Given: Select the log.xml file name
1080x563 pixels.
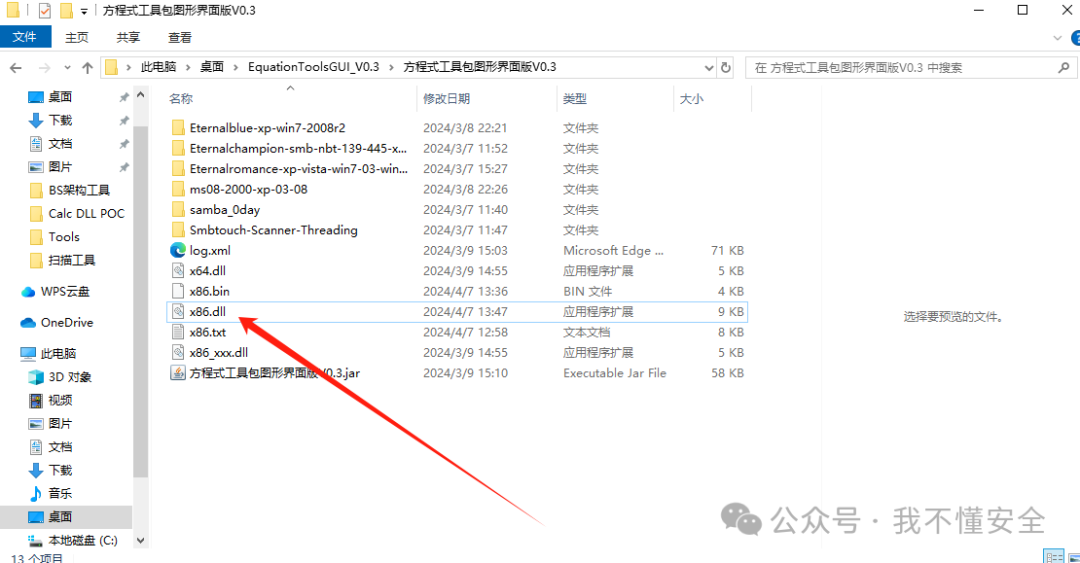Looking at the screenshot, I should (x=210, y=251).
